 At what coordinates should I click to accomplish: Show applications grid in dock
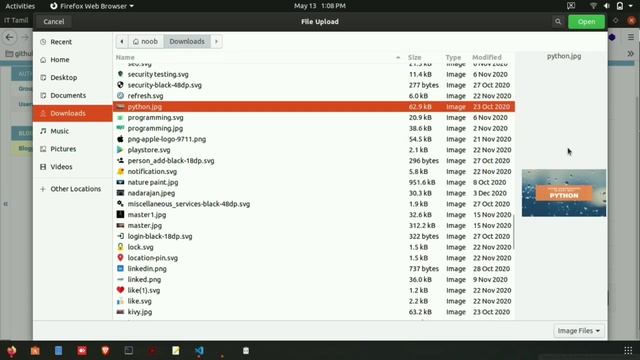tap(628, 351)
